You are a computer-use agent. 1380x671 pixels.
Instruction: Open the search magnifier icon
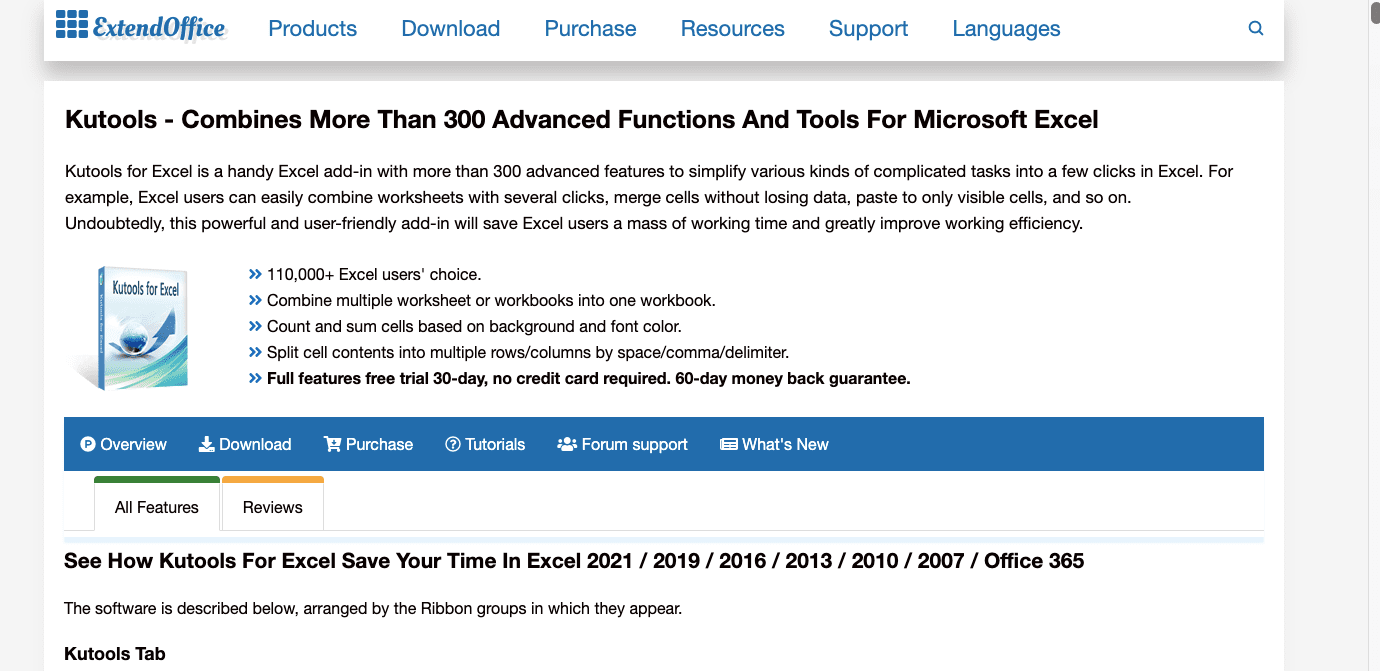[x=1256, y=29]
